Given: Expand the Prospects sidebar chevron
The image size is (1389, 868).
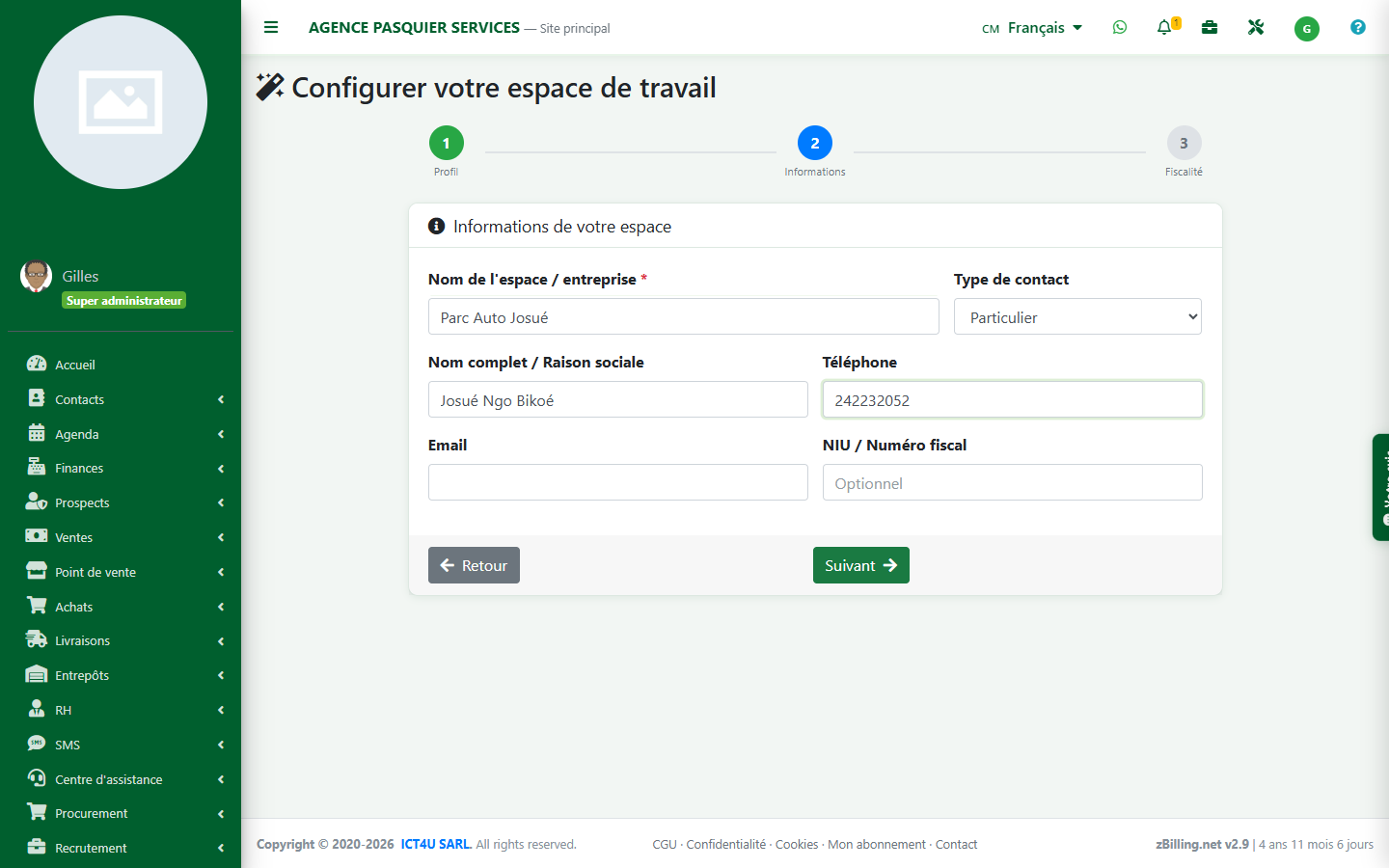Looking at the screenshot, I should 221,502.
